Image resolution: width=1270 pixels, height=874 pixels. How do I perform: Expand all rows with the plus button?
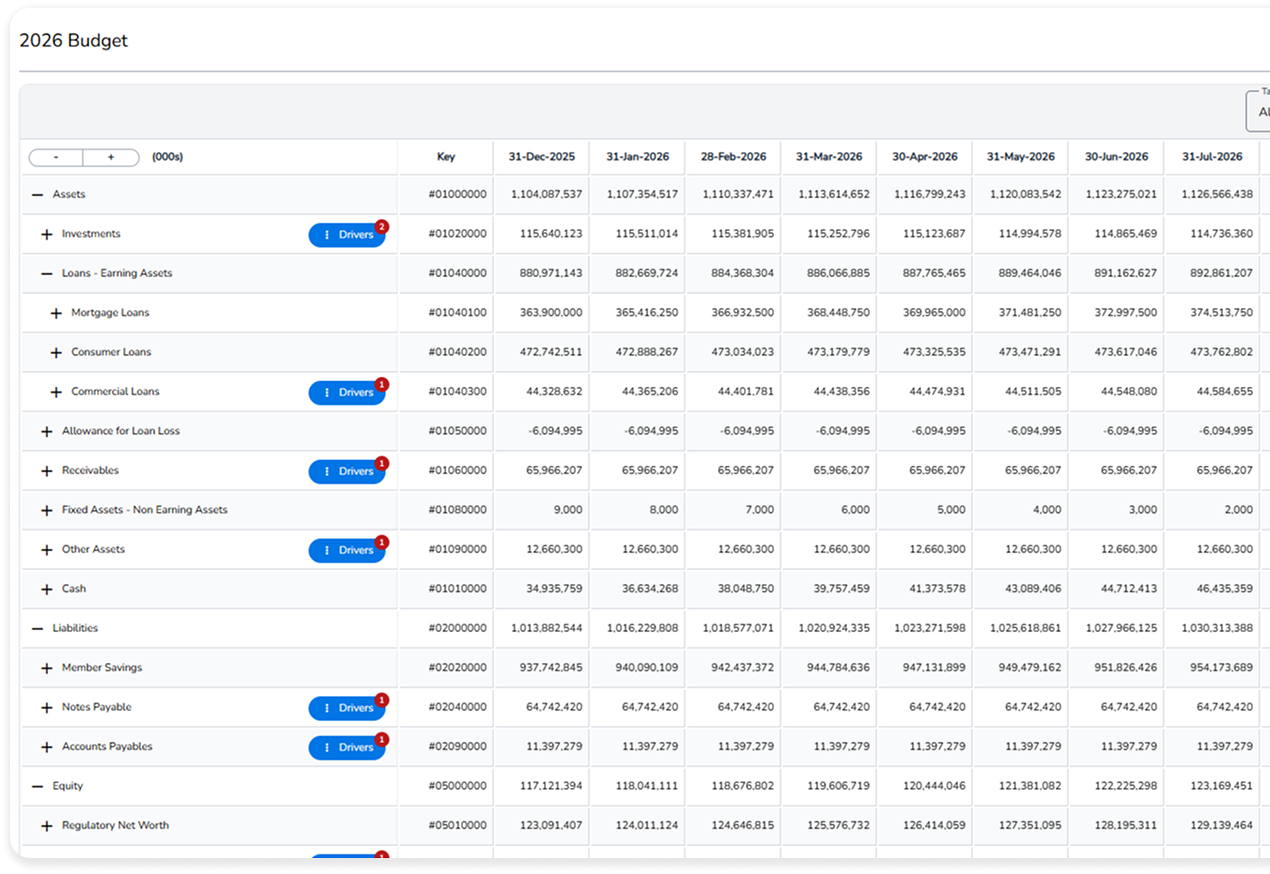111,157
